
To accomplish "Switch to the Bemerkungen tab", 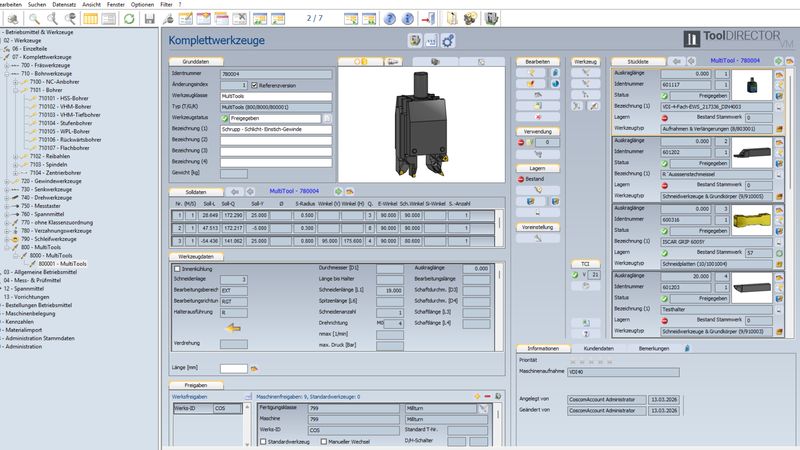I will tap(654, 348).
